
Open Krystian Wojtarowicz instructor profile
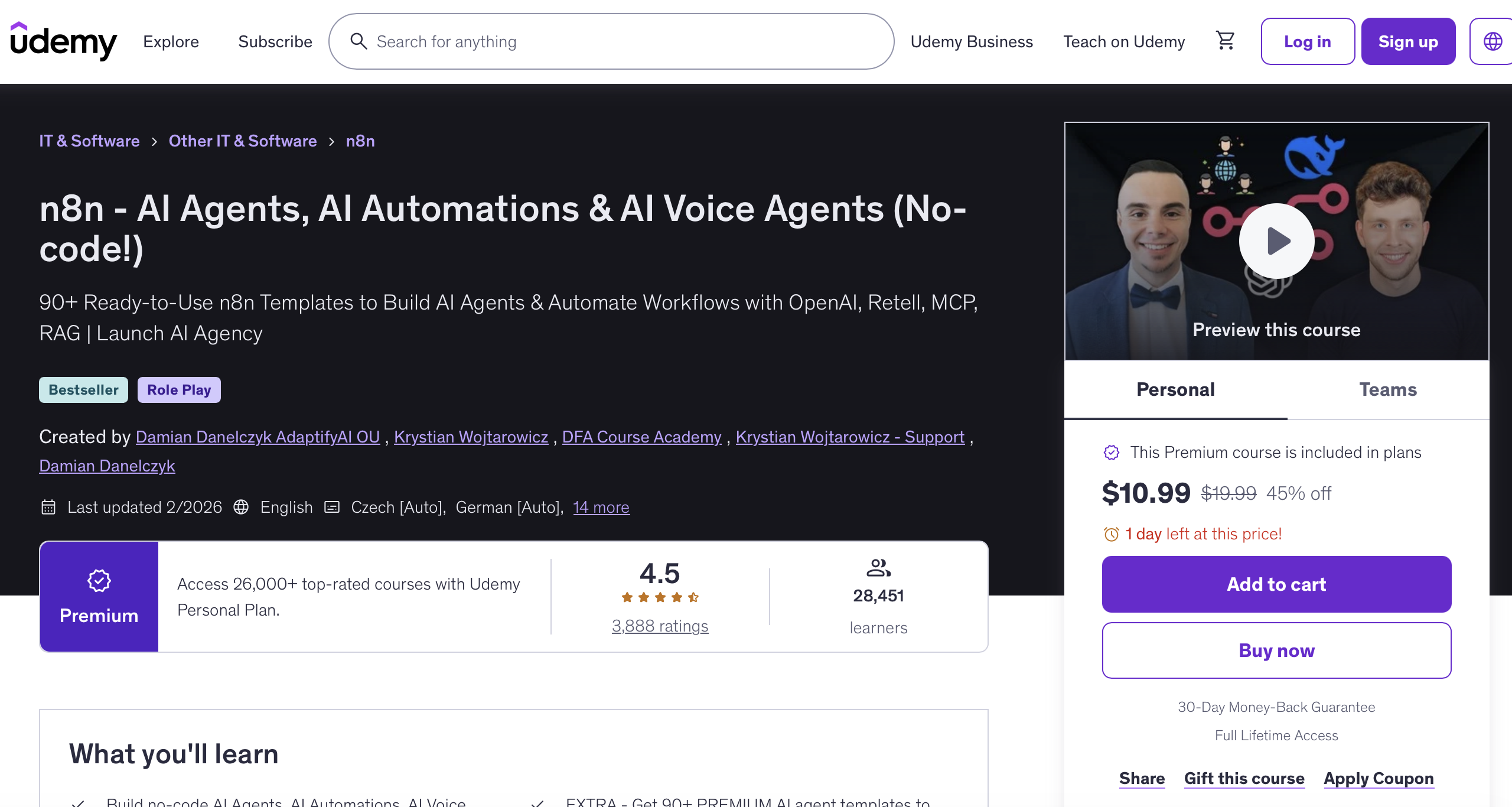click(471, 437)
